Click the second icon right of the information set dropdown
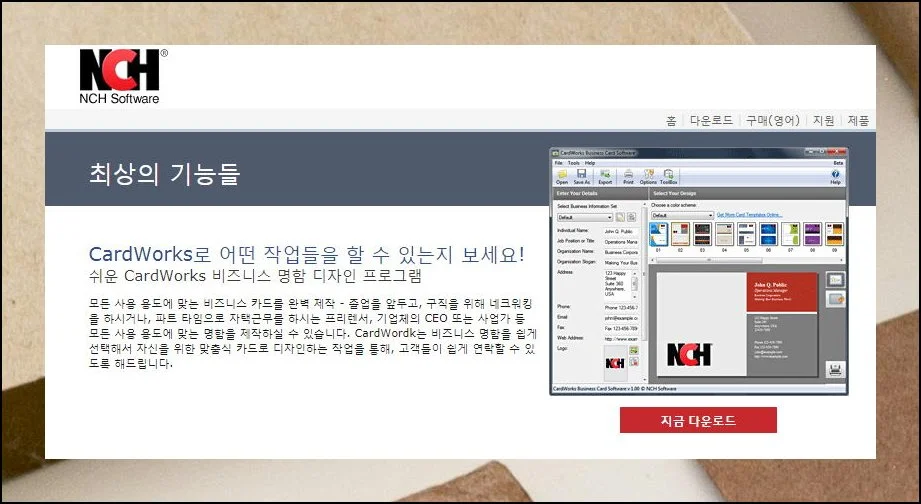This screenshot has height=504, width=921. pos(631,217)
